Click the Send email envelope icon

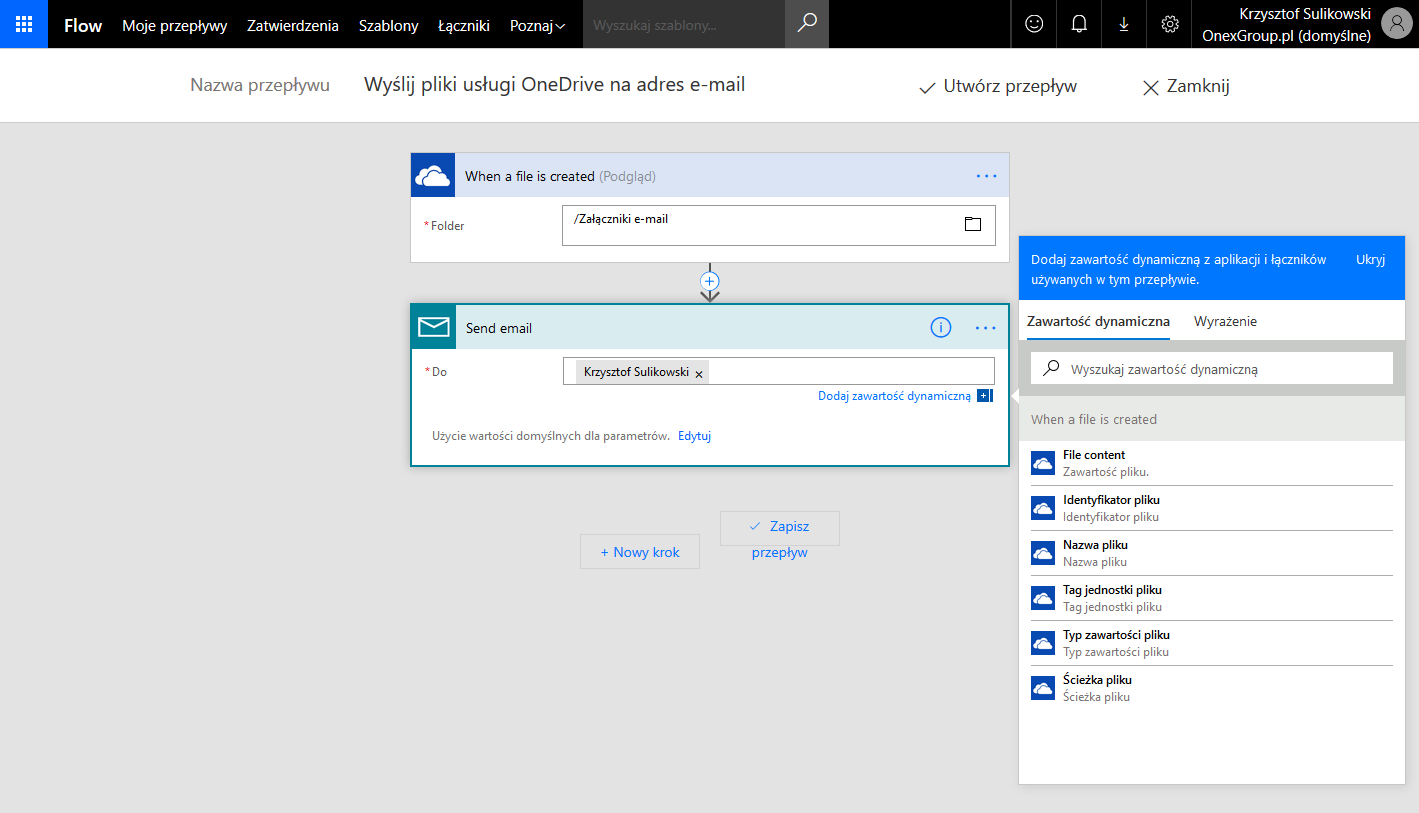(434, 327)
